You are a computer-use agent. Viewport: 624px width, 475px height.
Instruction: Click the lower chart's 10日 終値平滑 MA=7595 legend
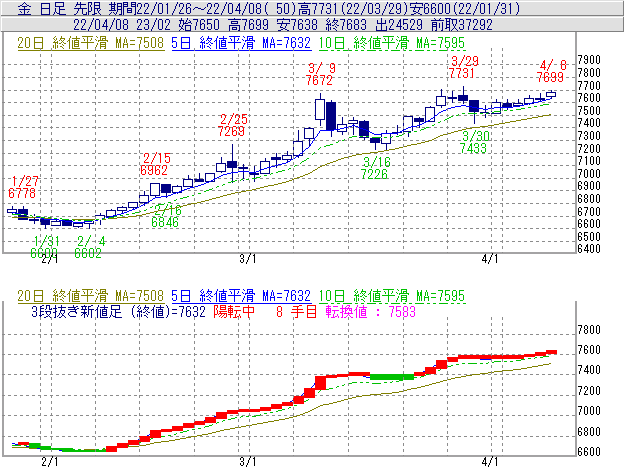click(x=392, y=296)
